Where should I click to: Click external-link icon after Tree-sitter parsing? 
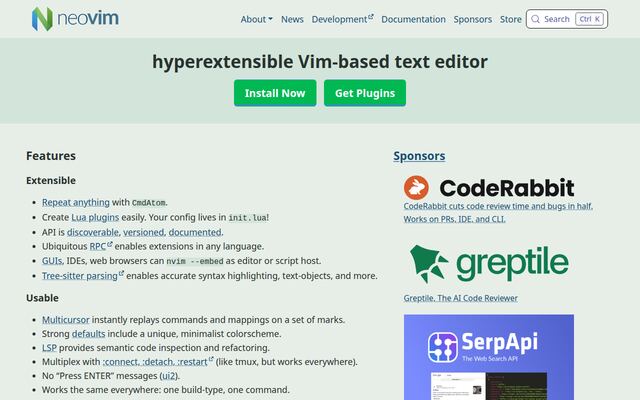pos(121,273)
